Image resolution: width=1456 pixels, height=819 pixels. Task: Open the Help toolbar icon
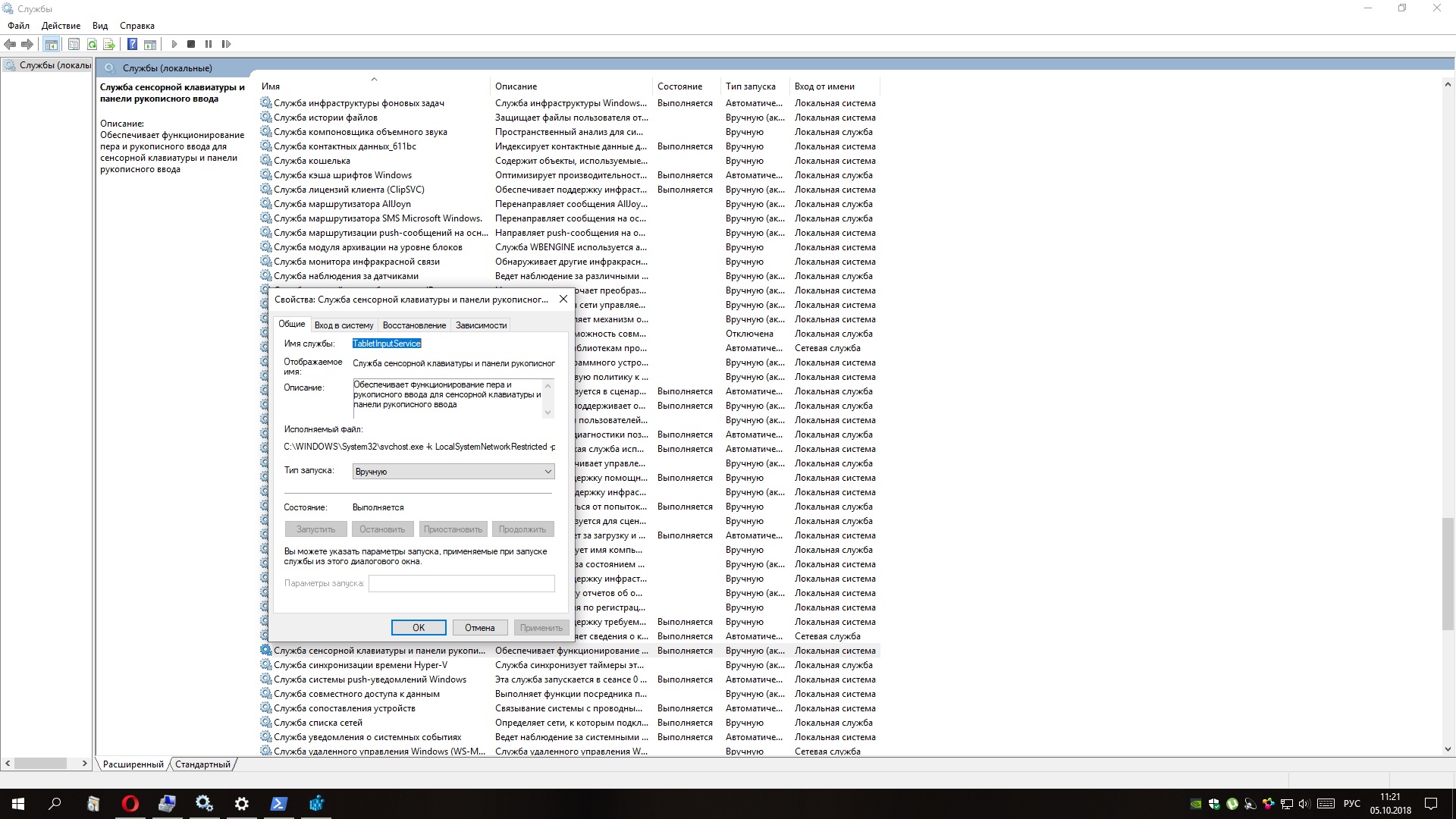132,44
